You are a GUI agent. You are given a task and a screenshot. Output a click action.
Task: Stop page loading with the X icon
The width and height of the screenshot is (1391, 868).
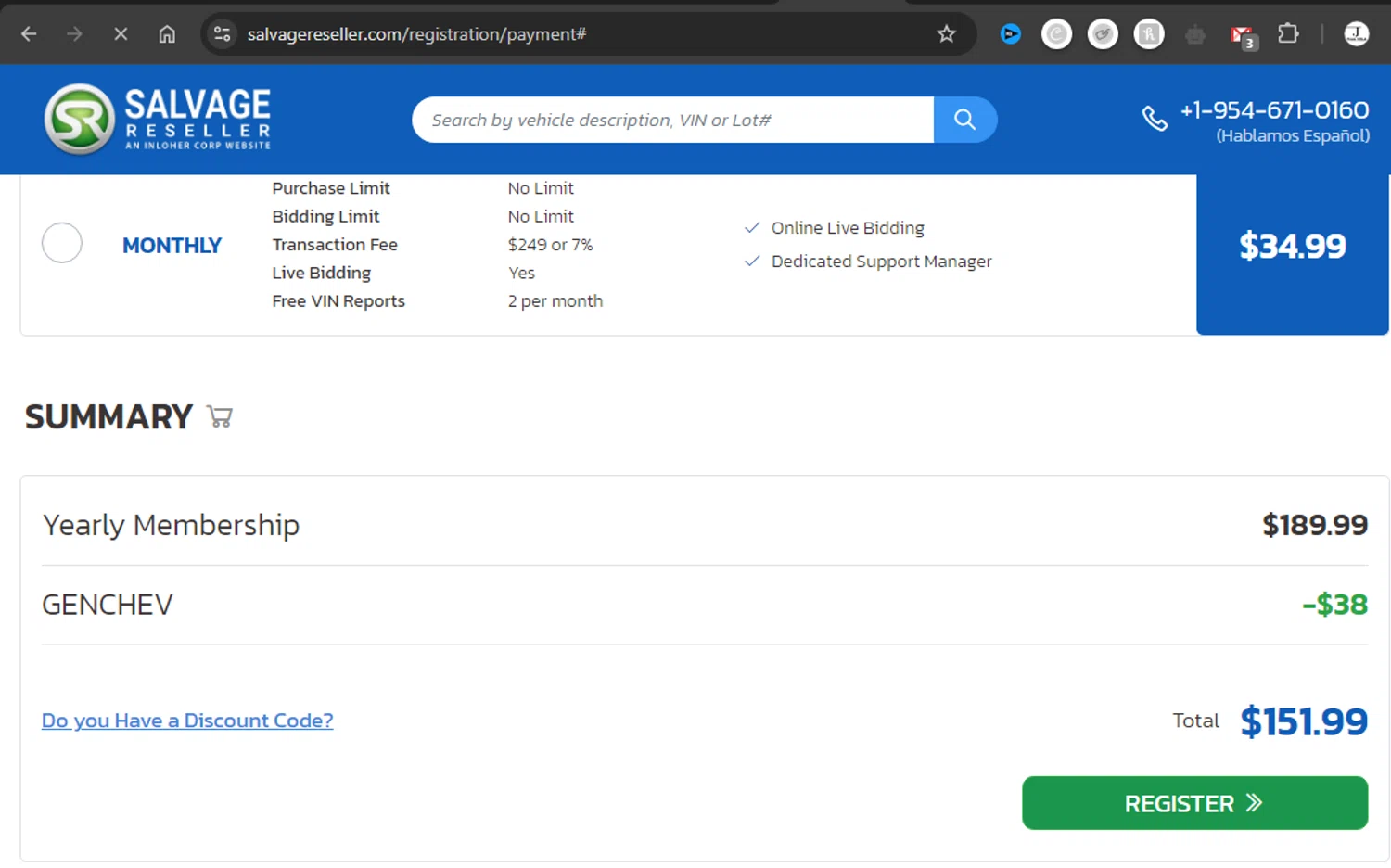click(x=121, y=34)
